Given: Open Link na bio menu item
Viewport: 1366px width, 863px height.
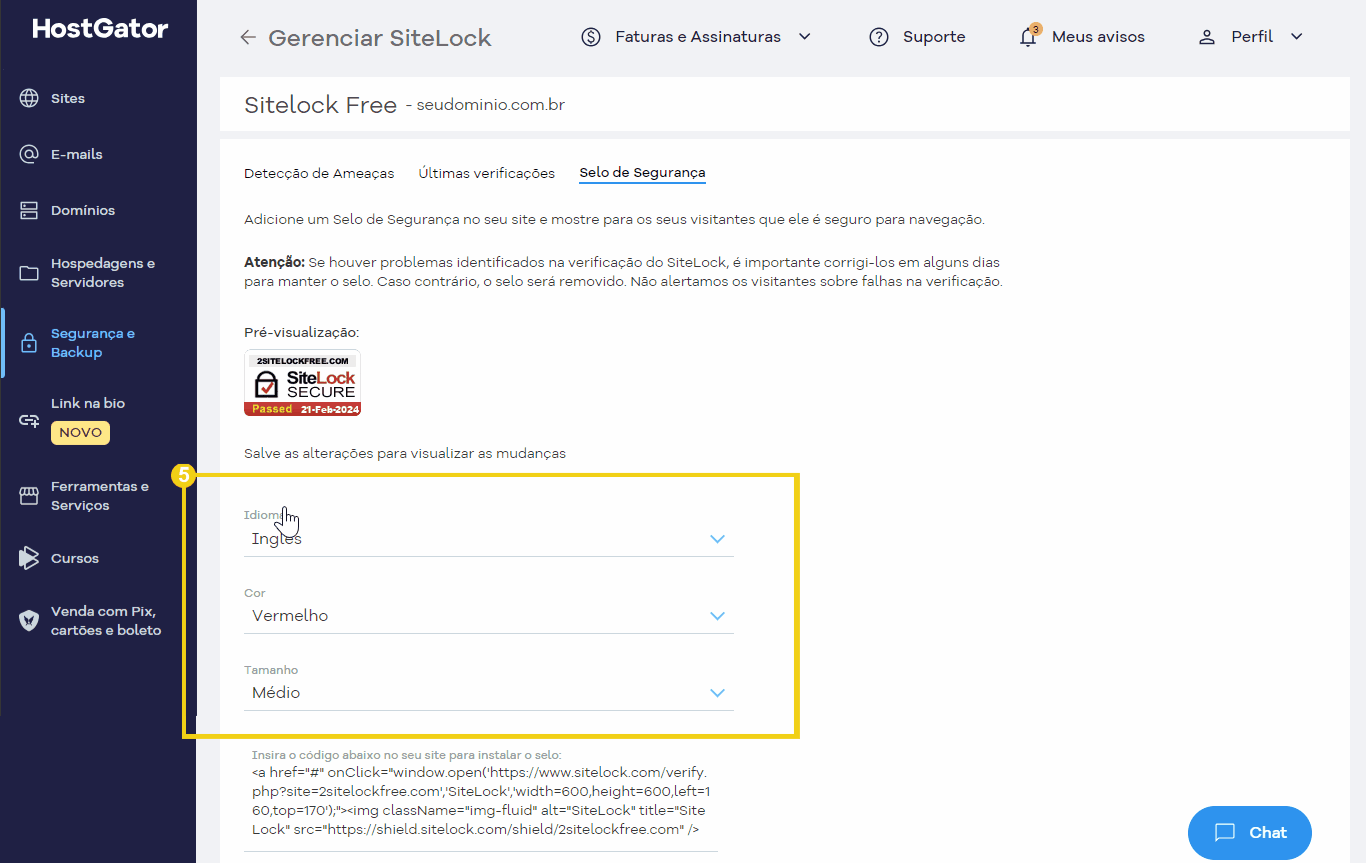Looking at the screenshot, I should pyautogui.click(x=88, y=403).
